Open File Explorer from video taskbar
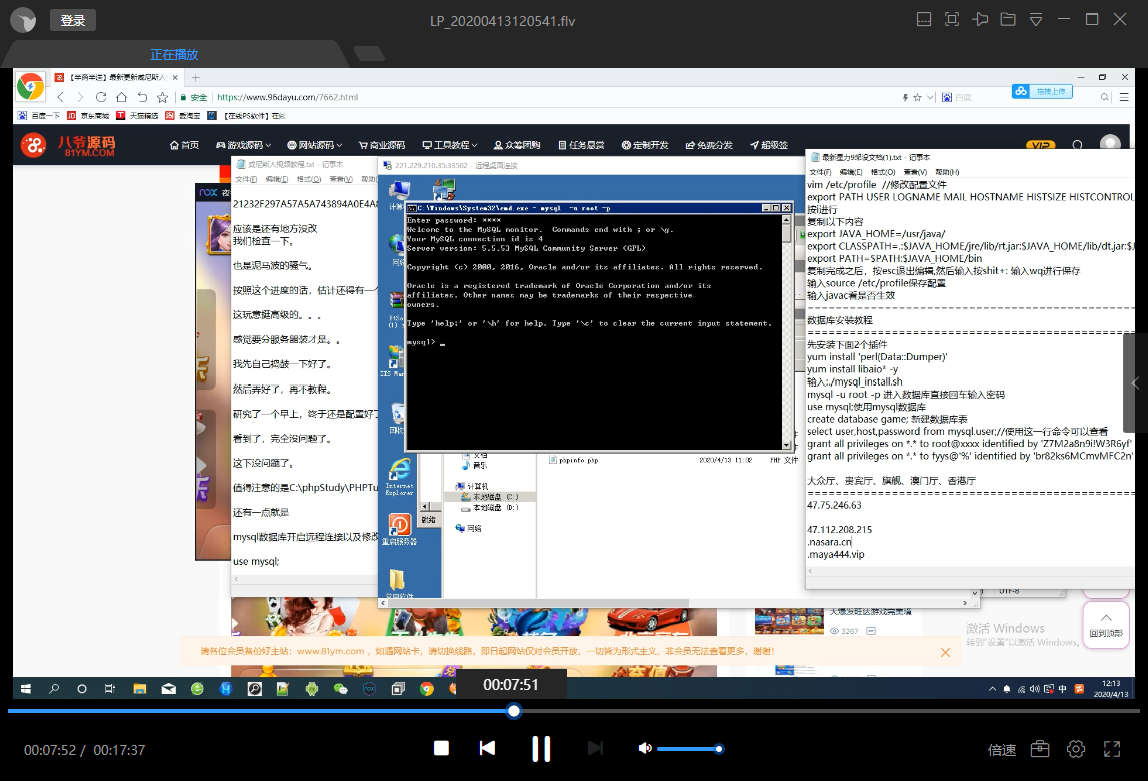Viewport: 1148px width, 781px height. pos(139,689)
